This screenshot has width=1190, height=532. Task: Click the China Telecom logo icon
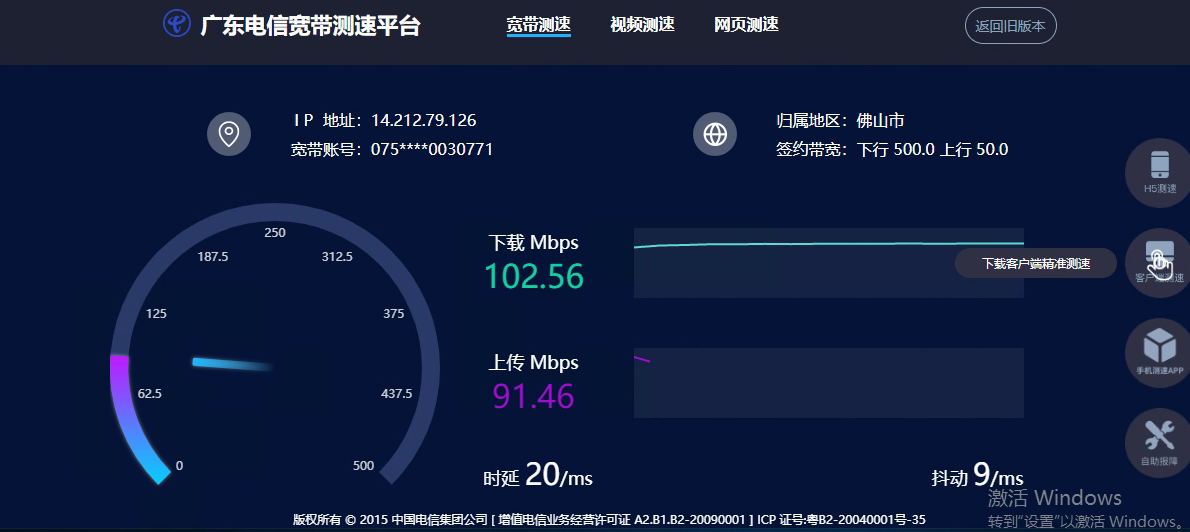(x=177, y=24)
